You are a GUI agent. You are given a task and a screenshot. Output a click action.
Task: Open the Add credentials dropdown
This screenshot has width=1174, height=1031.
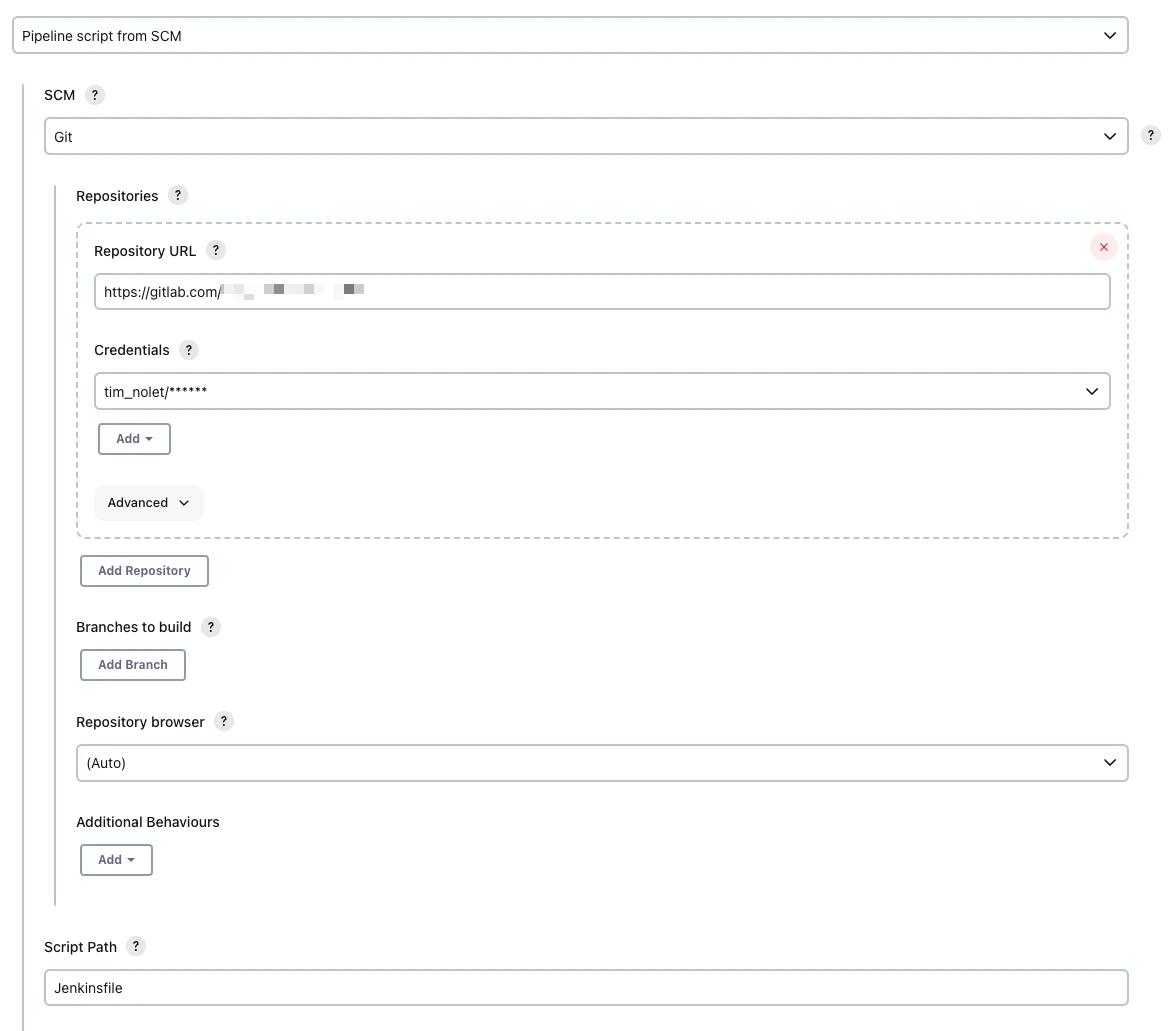[134, 438]
